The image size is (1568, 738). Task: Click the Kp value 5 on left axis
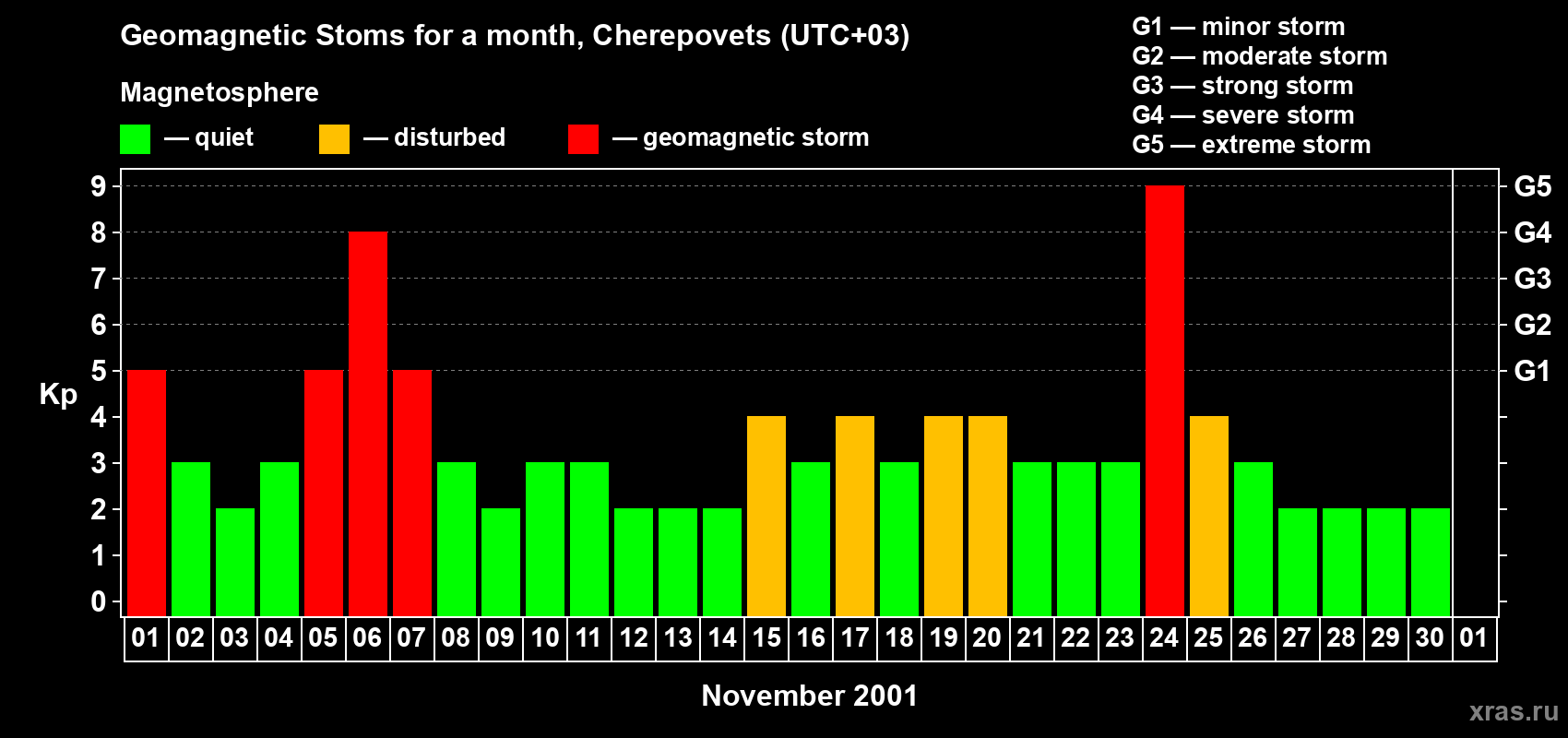coord(99,371)
